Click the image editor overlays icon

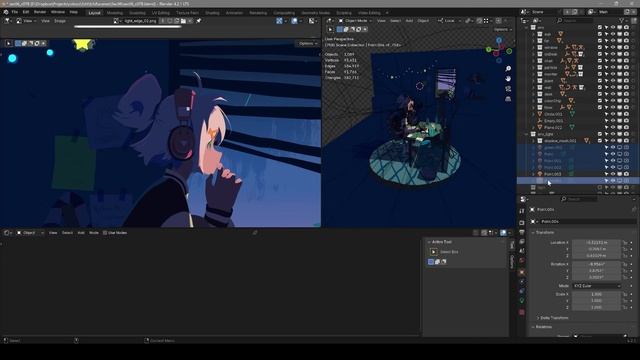(294, 20)
